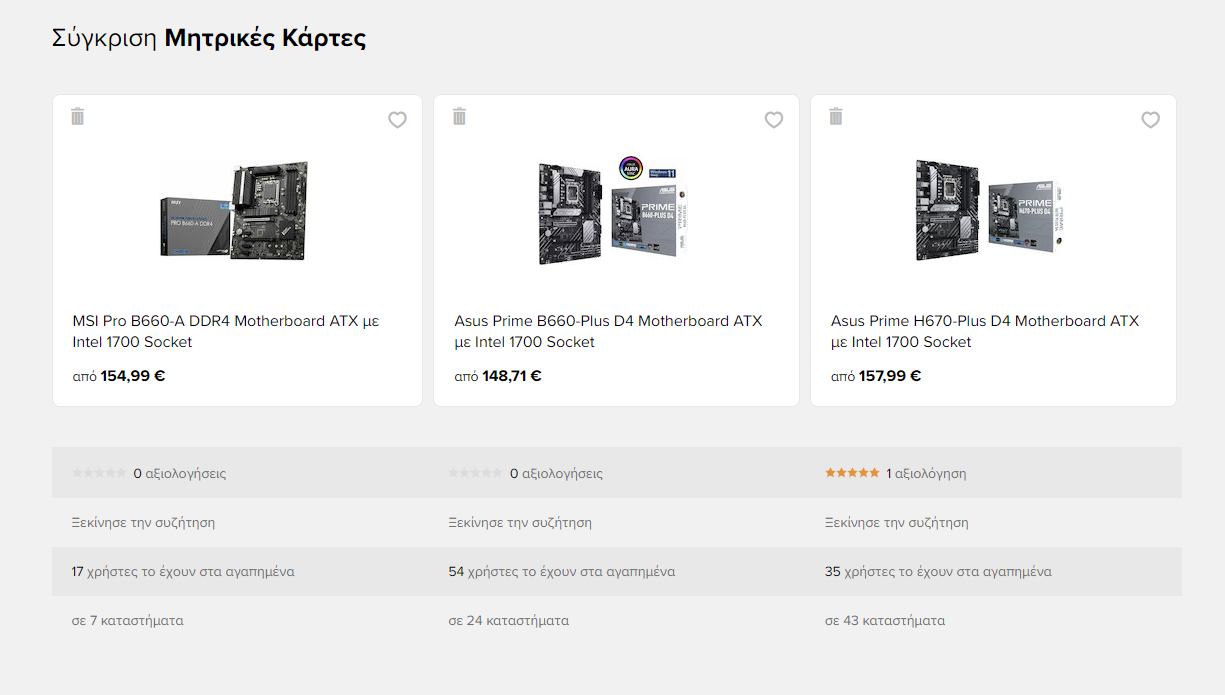Viewport: 1225px width, 695px height.
Task: Click the empty star rating for MSI board
Action: pos(99,473)
